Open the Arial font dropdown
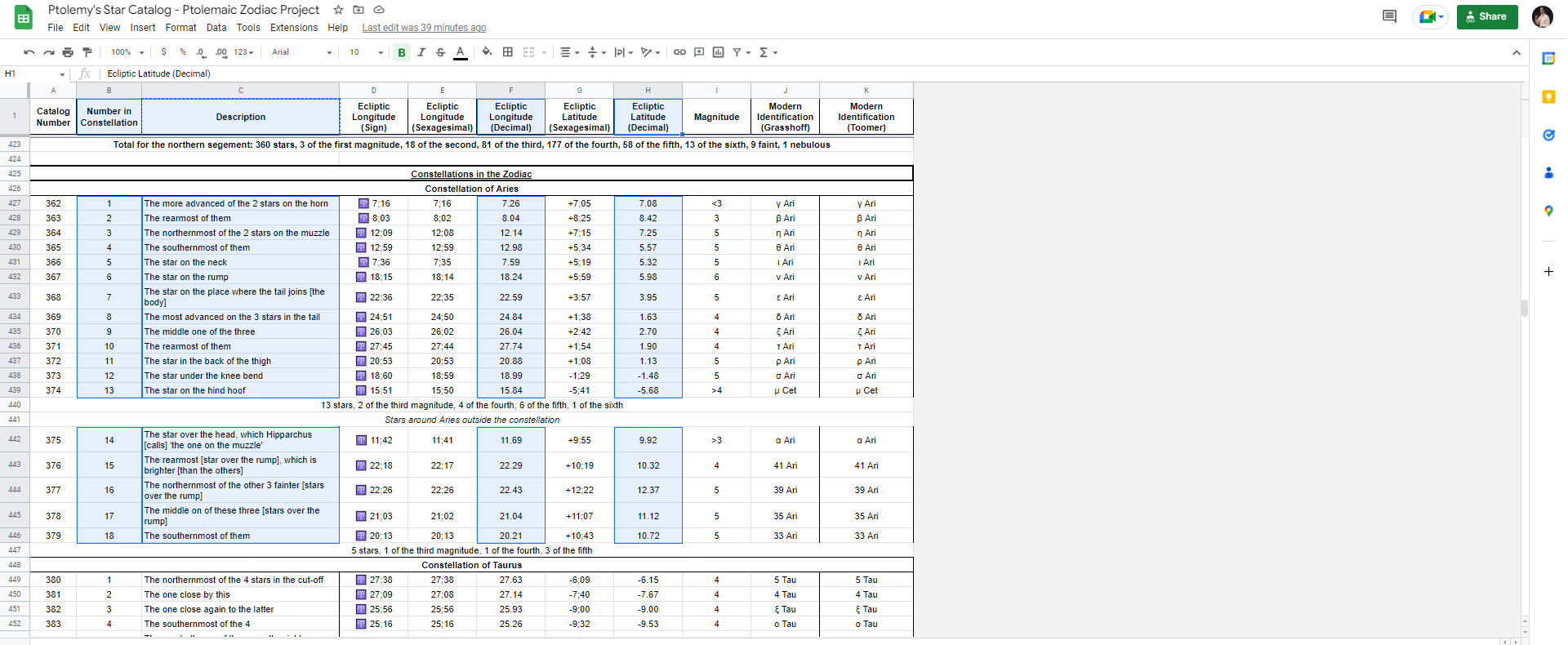The width and height of the screenshot is (1568, 645). [x=302, y=52]
